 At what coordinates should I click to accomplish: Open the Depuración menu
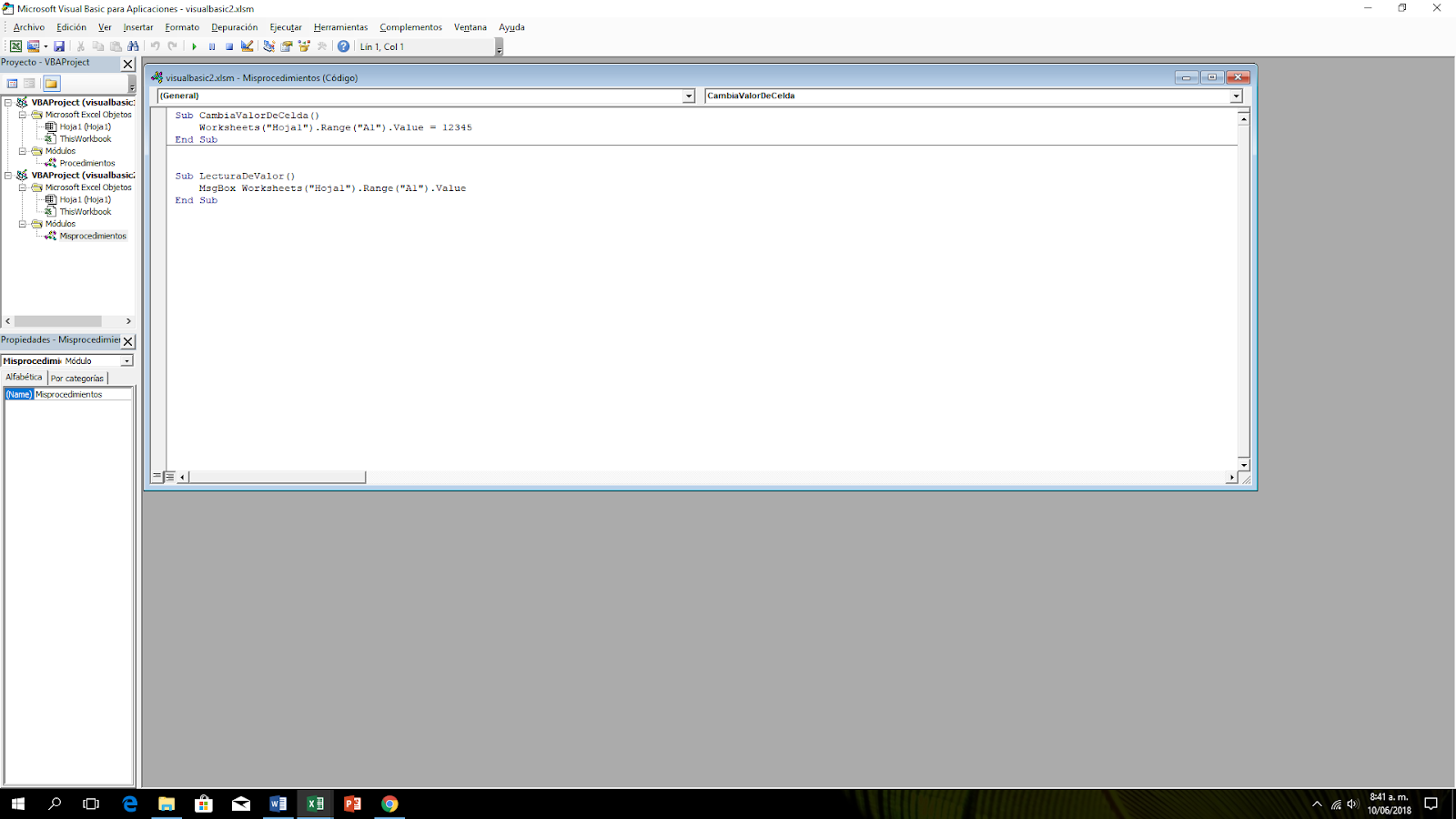pos(234,27)
